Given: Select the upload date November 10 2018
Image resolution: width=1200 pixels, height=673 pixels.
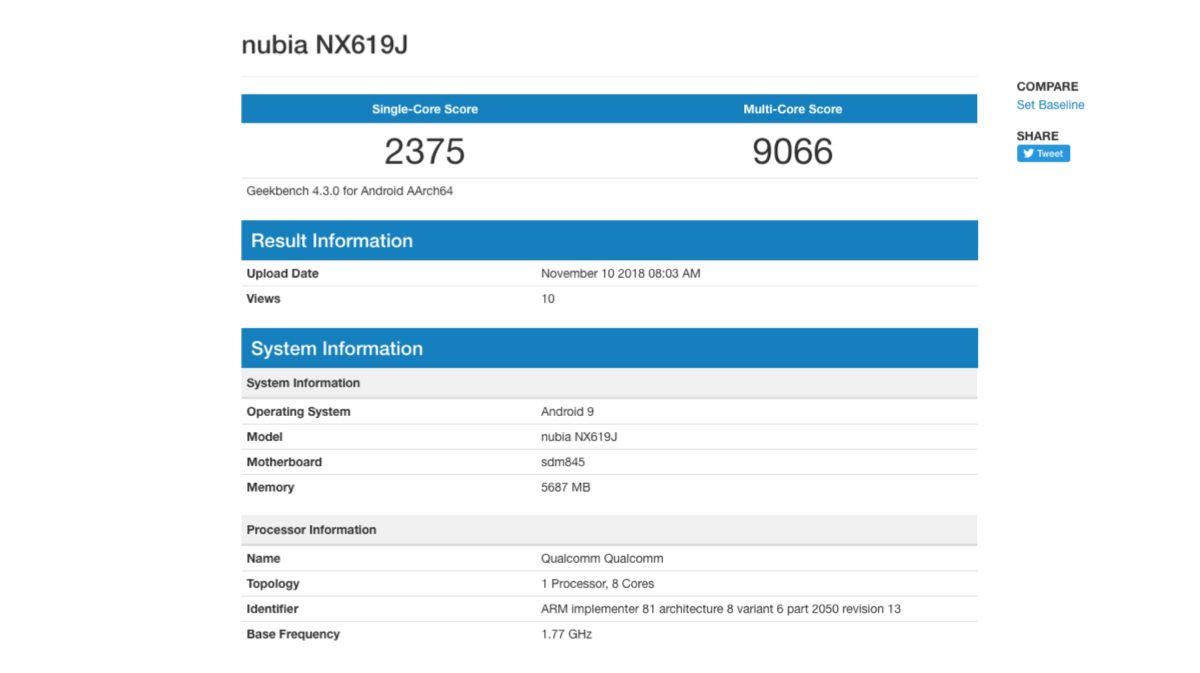Looking at the screenshot, I should pos(620,273).
